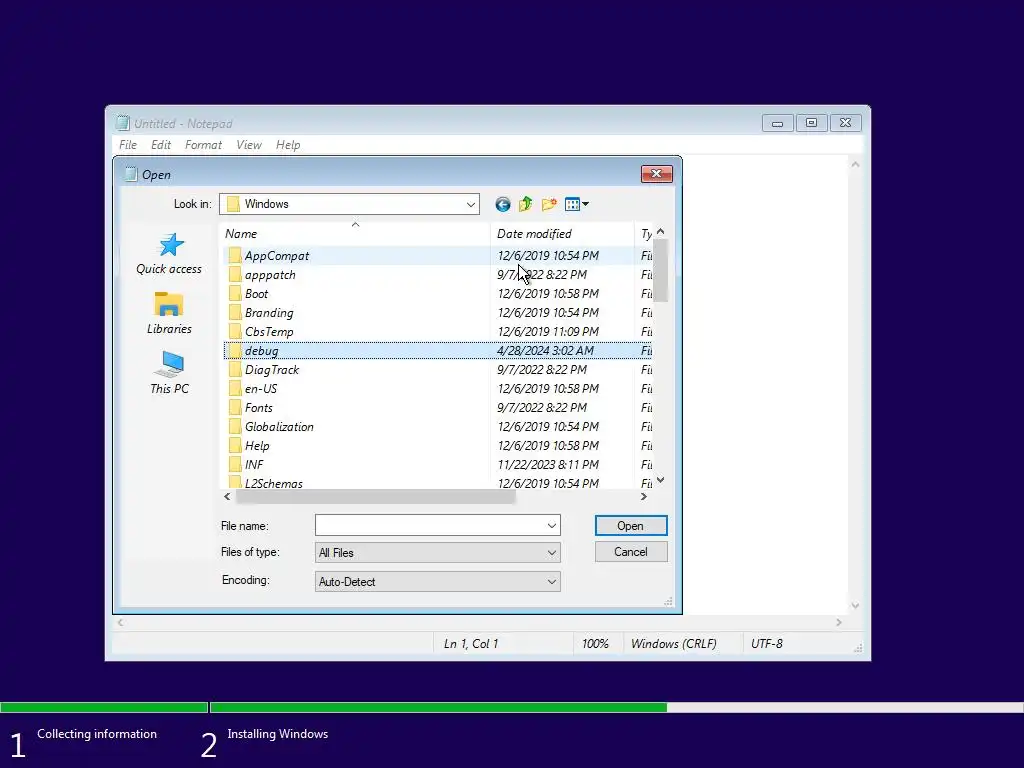Go up one folder level icon
This screenshot has height=768, width=1024.
(x=525, y=204)
